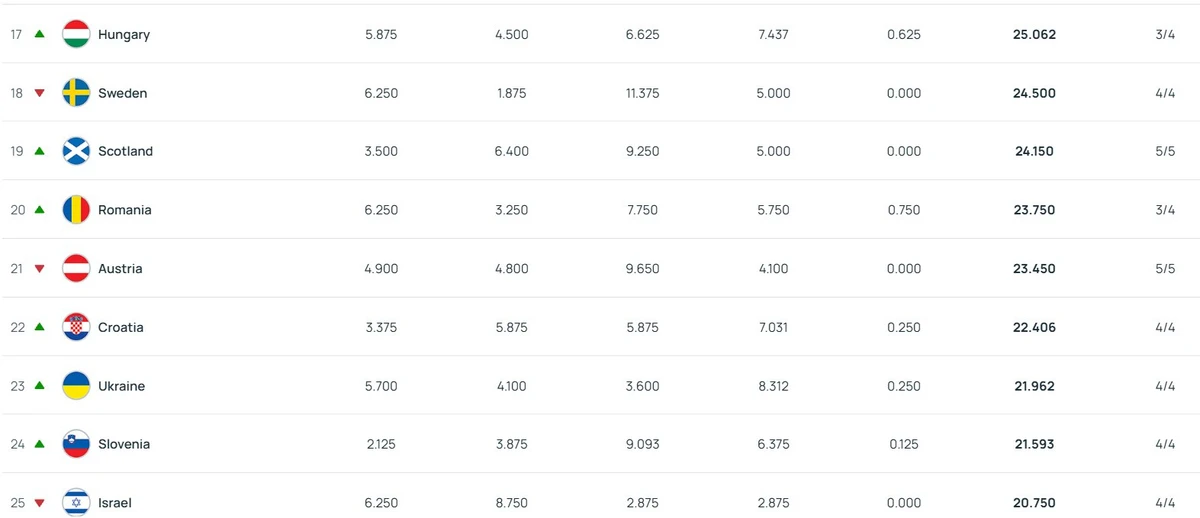Click the Scotland flag icon

click(76, 151)
